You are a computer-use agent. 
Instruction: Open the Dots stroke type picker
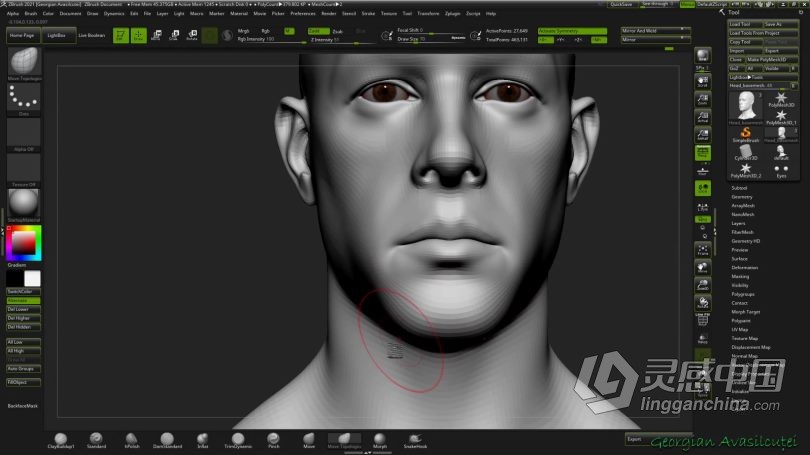click(x=24, y=99)
